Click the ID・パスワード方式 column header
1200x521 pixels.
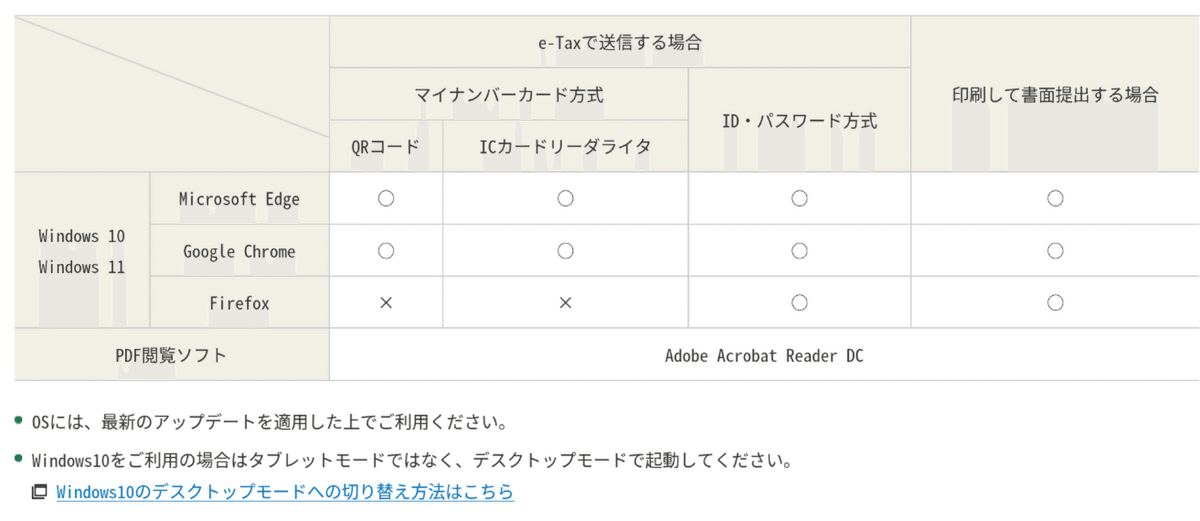coord(800,120)
